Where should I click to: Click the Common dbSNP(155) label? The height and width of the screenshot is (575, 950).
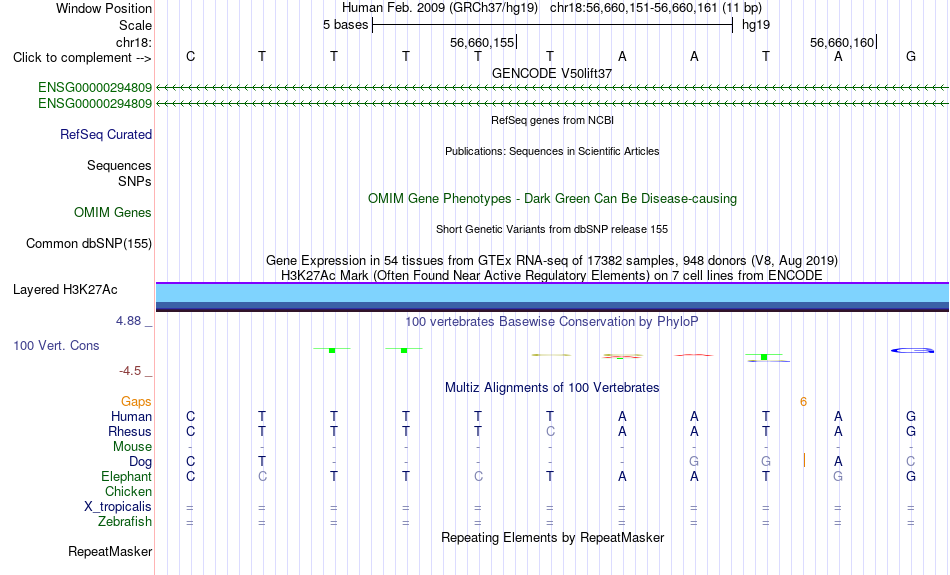[88, 244]
